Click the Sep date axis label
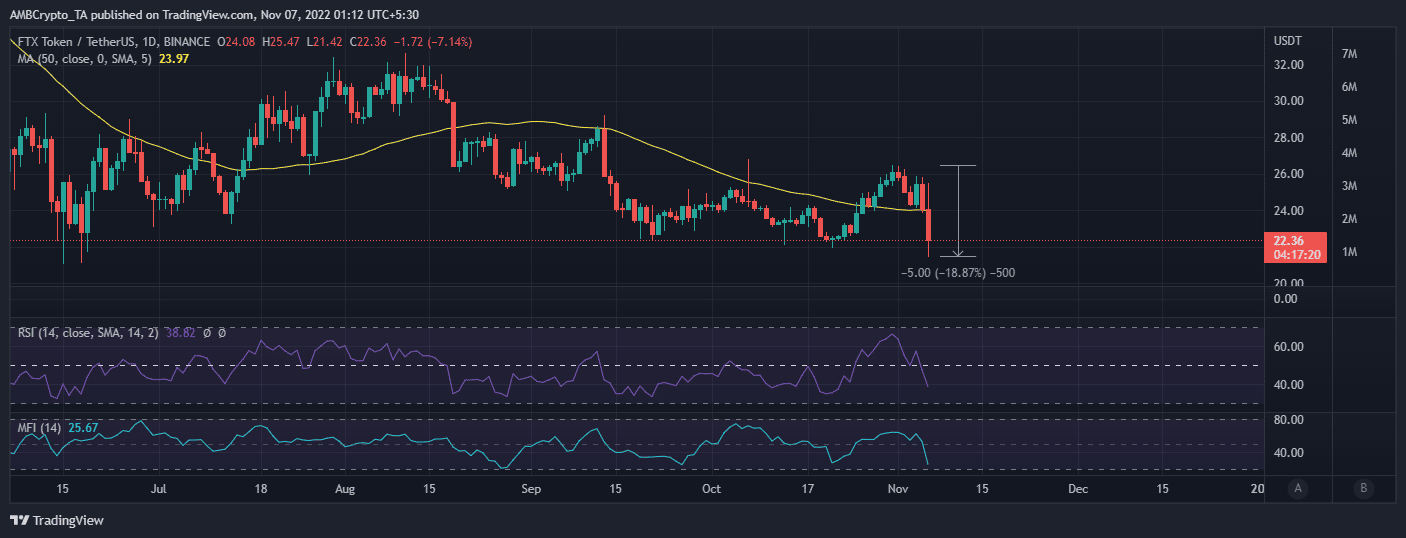The width and height of the screenshot is (1406, 538). [531, 489]
